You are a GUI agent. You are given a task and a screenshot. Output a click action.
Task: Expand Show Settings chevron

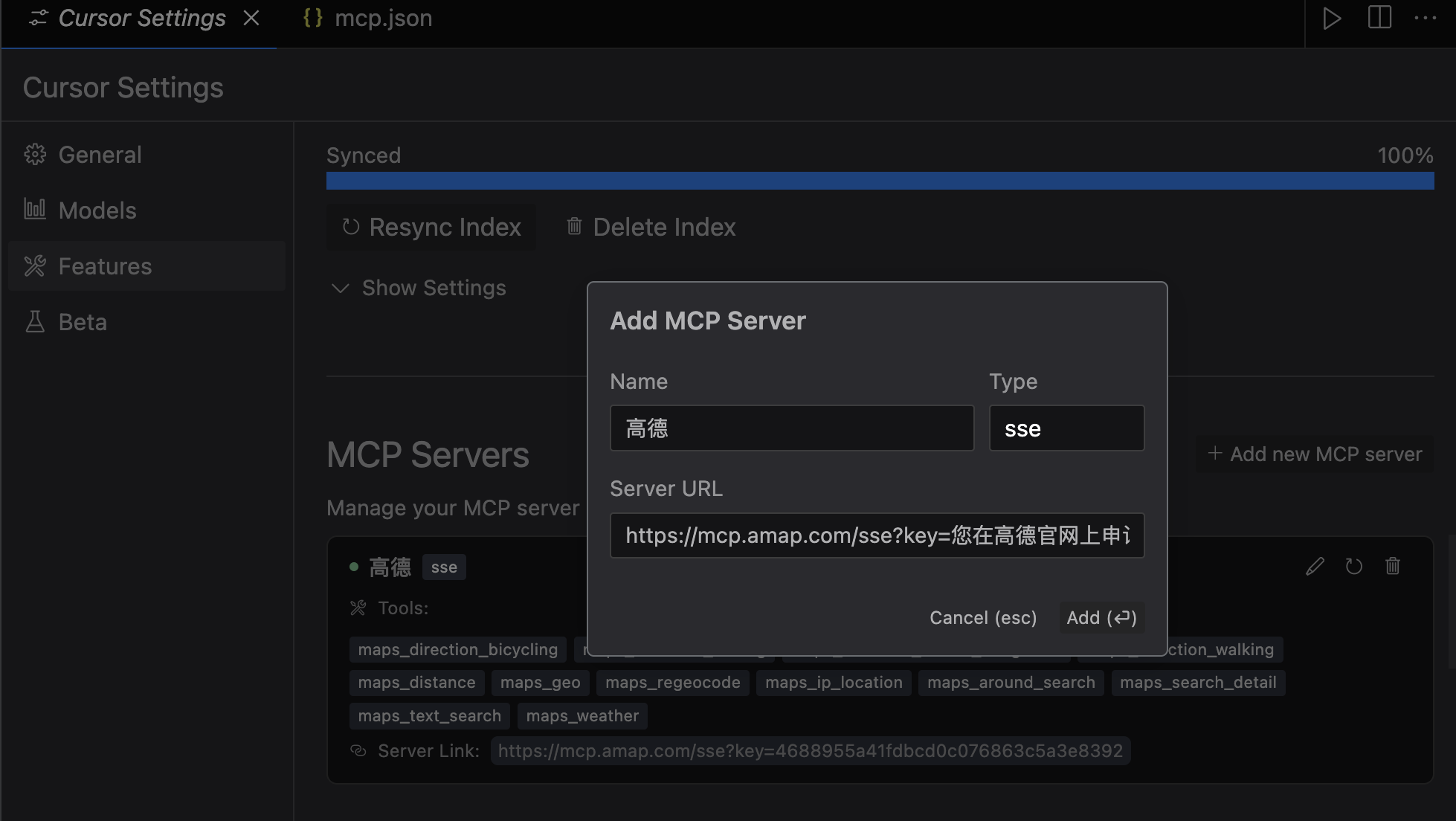340,288
